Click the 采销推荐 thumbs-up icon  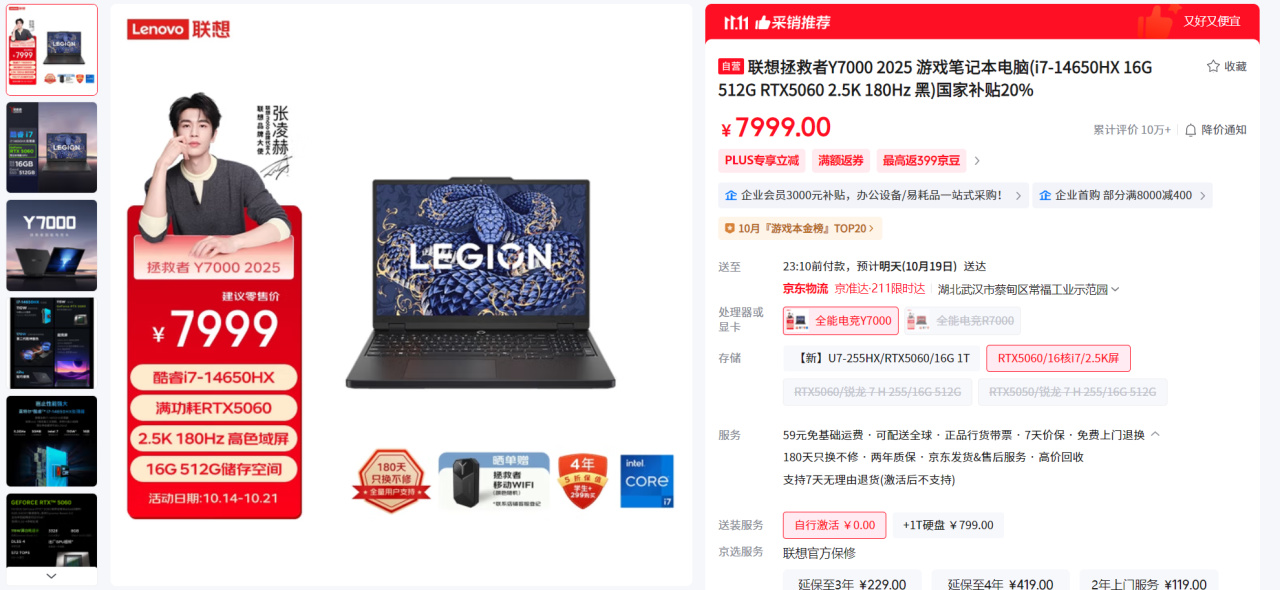click(x=763, y=23)
